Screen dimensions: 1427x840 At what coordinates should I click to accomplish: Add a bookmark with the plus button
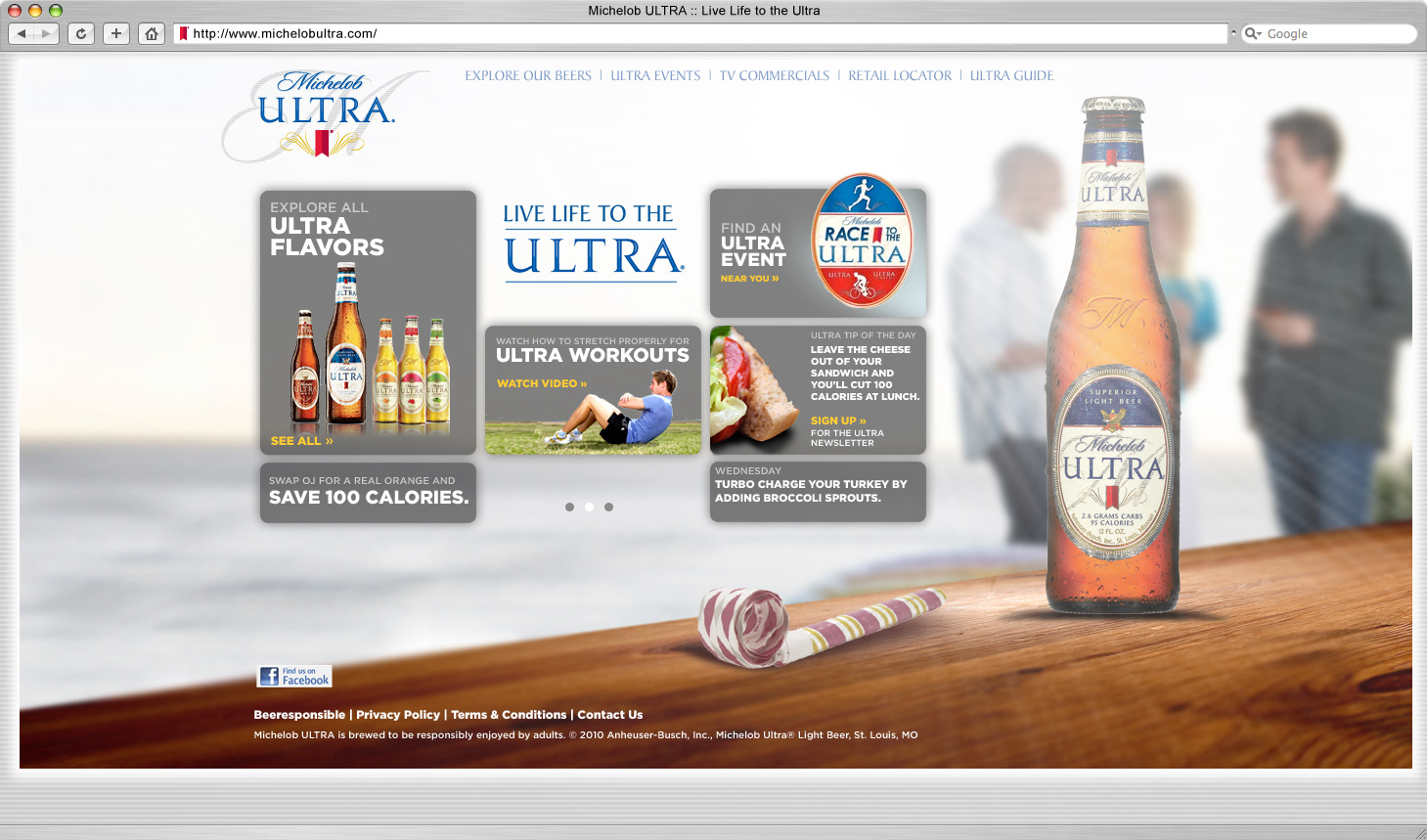pos(116,33)
